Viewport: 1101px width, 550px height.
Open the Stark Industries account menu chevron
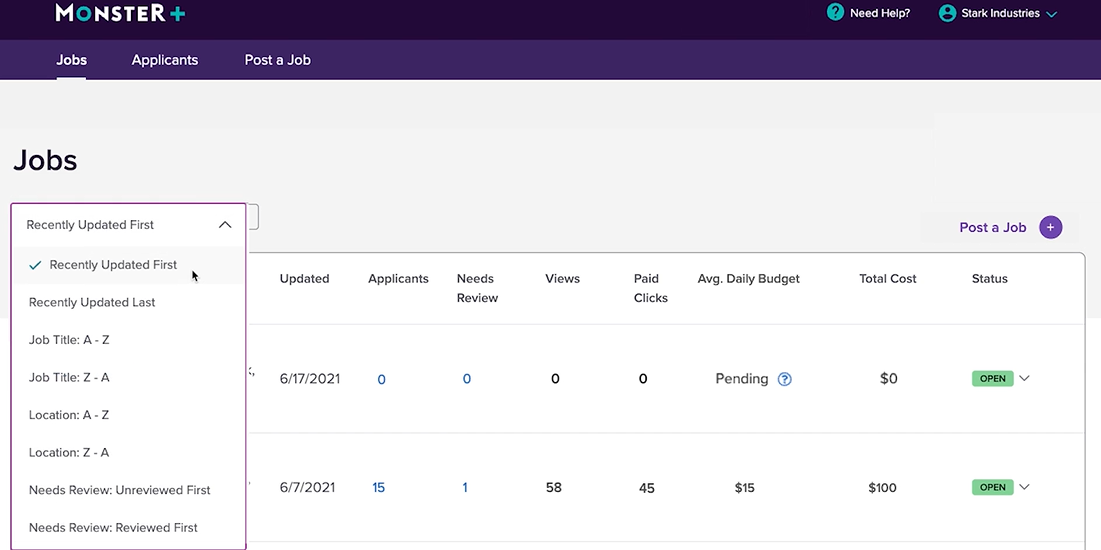pos(1051,14)
